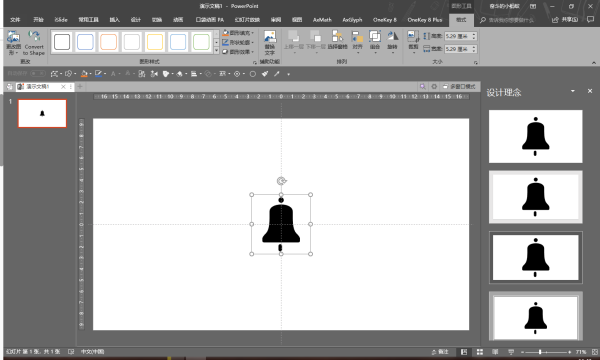Screen dimensions: 600x360
Task: Switch to the OneKey 8 Plus tab
Action: point(424,20)
